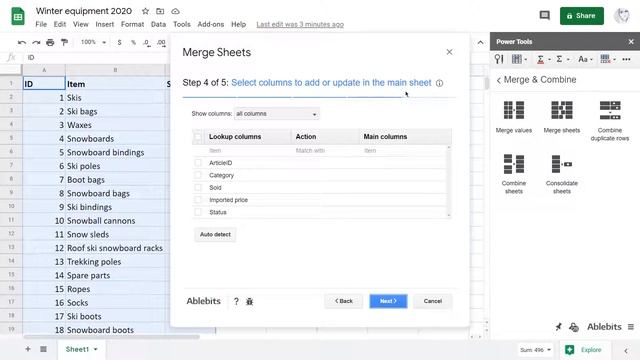640x360 pixels.
Task: Check the Sold column checkbox
Action: (x=198, y=187)
